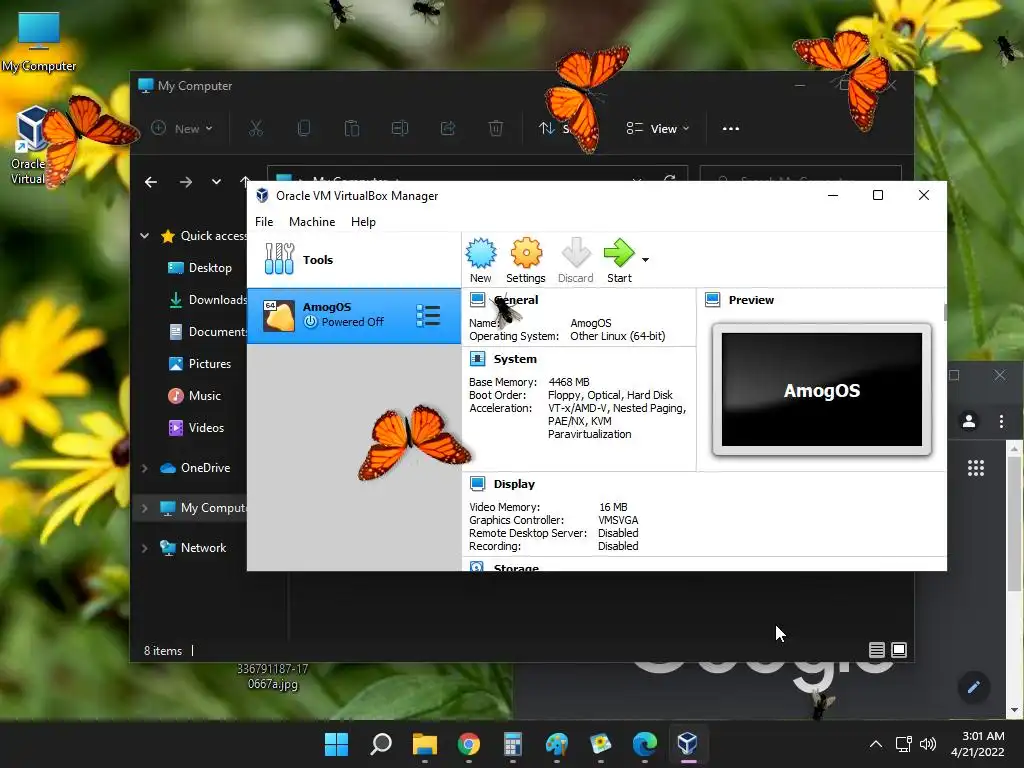Click Customize pencil button in Chrome page
This screenshot has width=1024, height=768.
point(974,687)
